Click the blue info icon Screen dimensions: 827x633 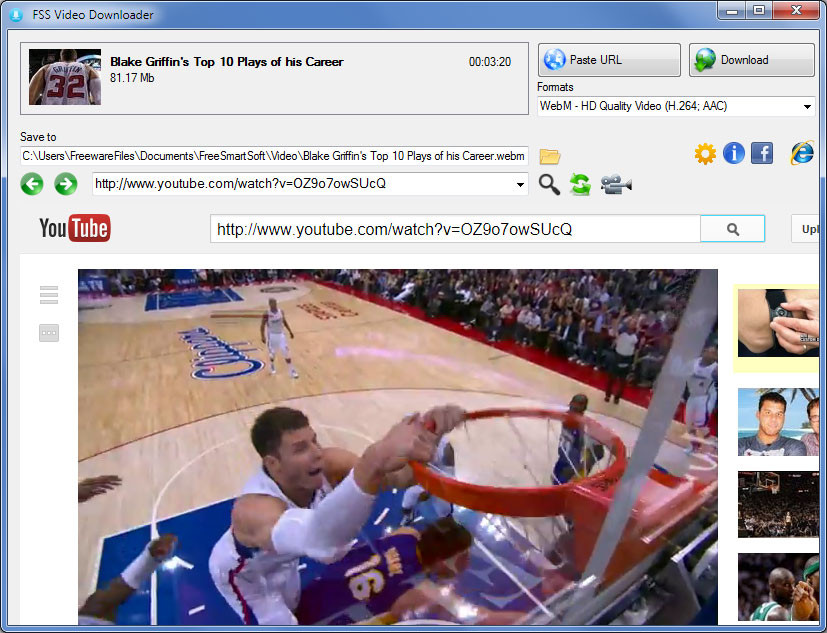[734, 154]
